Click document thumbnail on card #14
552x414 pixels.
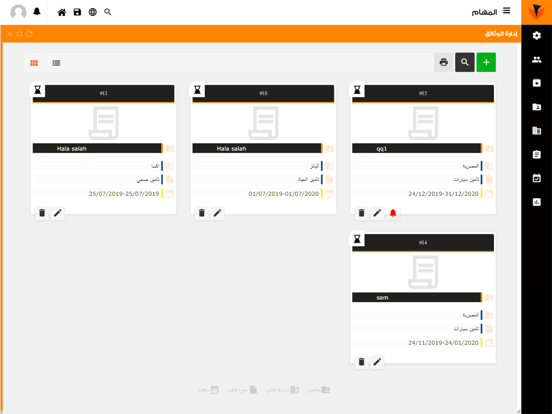423,272
